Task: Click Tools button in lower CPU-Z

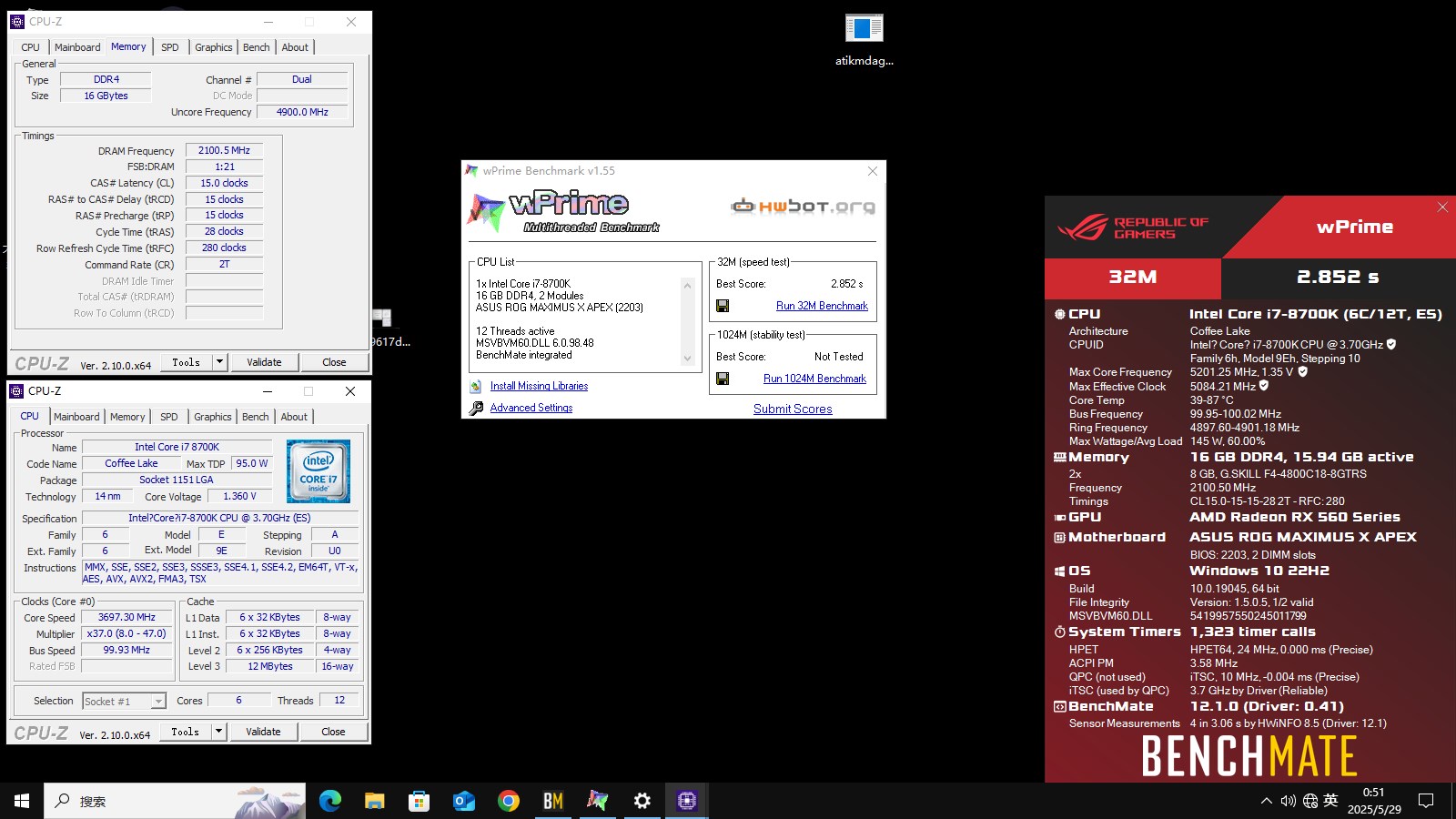Action: [x=186, y=732]
